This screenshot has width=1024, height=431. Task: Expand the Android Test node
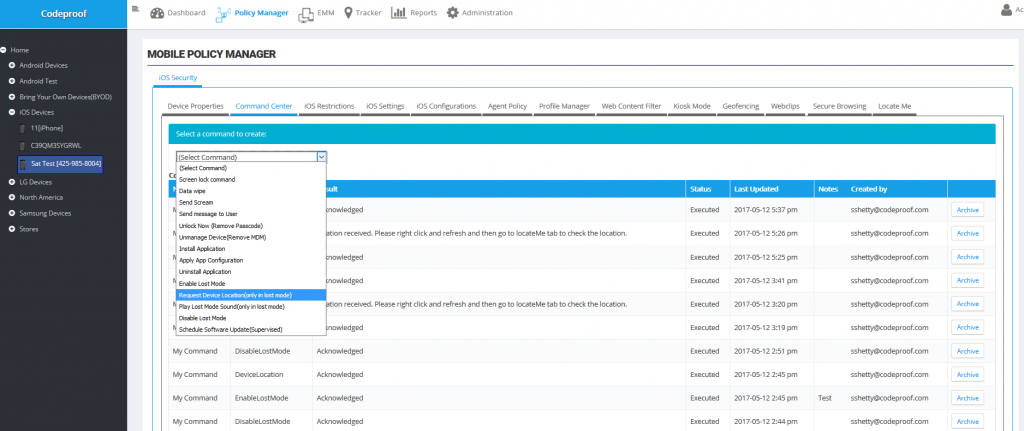(x=12, y=81)
